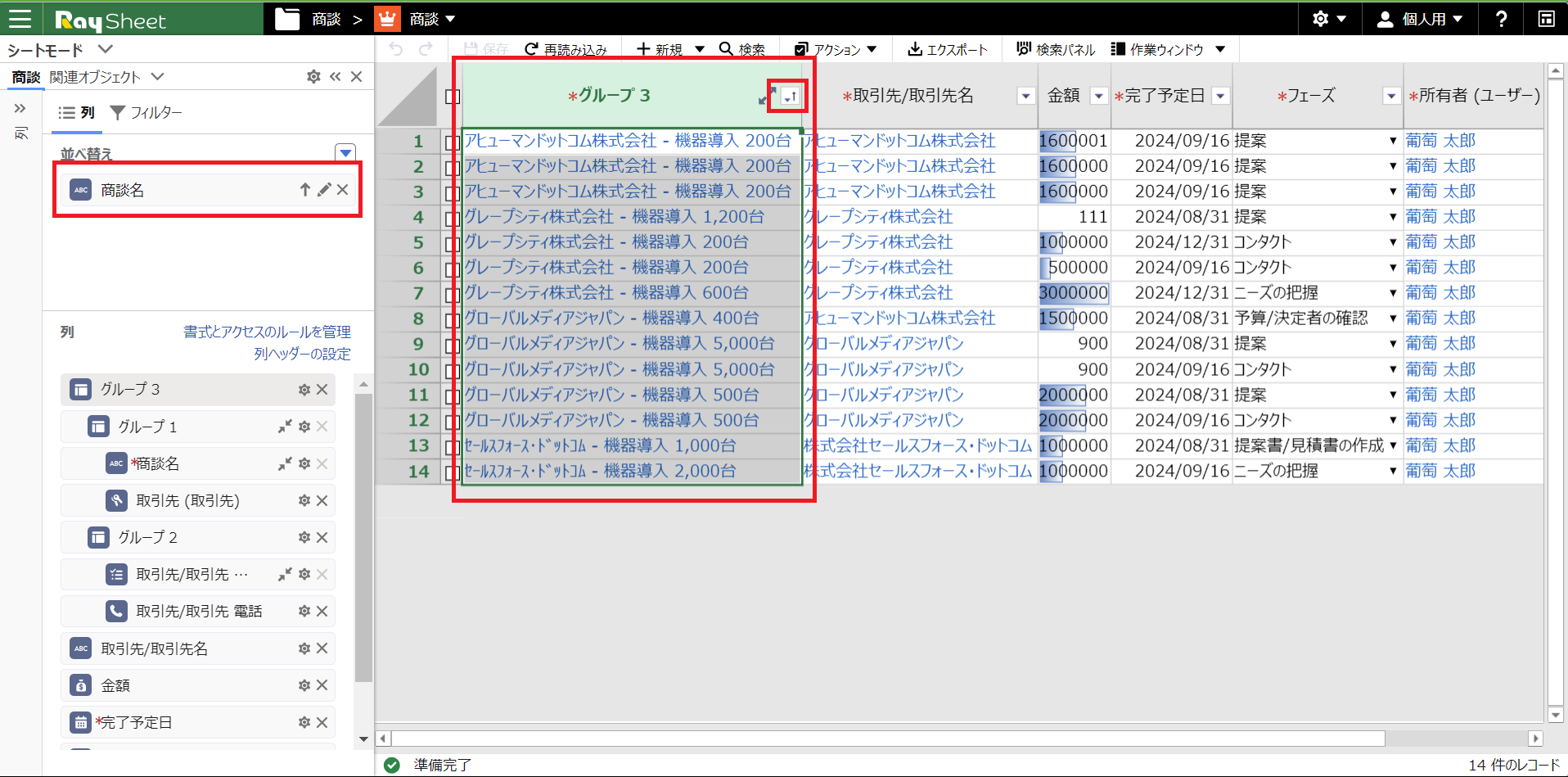Open the 並べ替え sort dropdown arrow
The image size is (1568, 777).
tap(345, 152)
